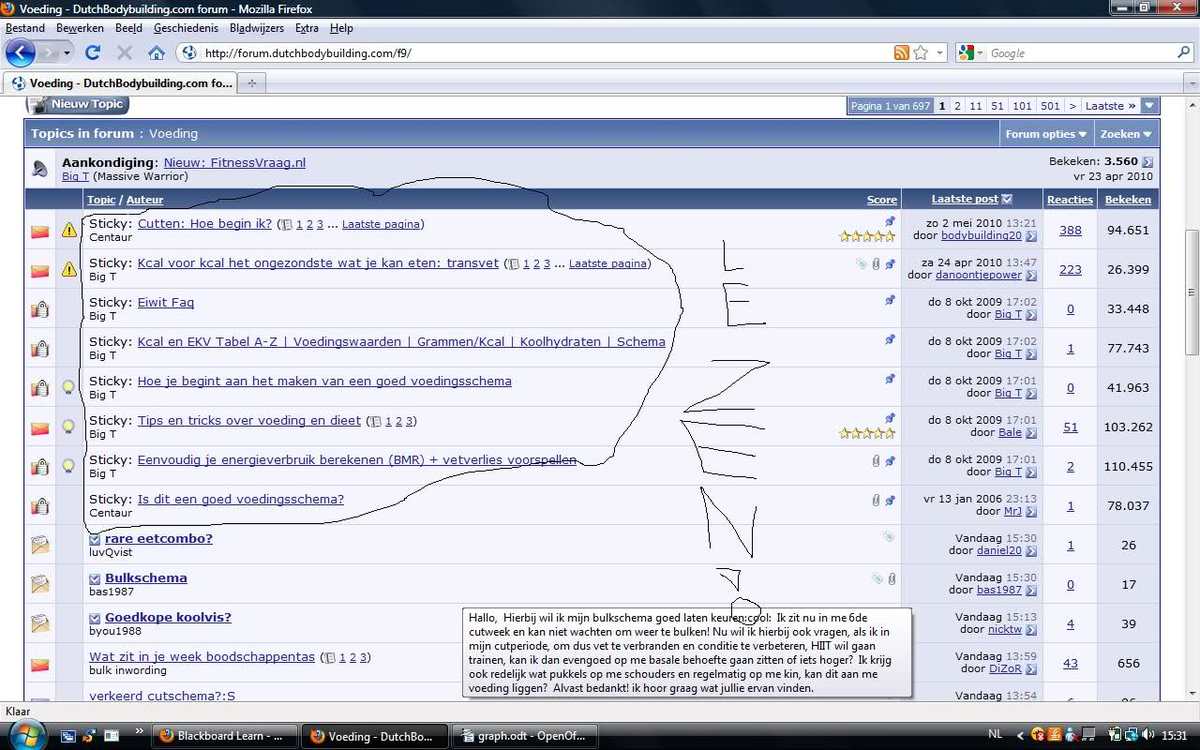This screenshot has width=1200, height=750.
Task: Open the Zoeken dropdown in forum header
Action: click(x=1126, y=133)
